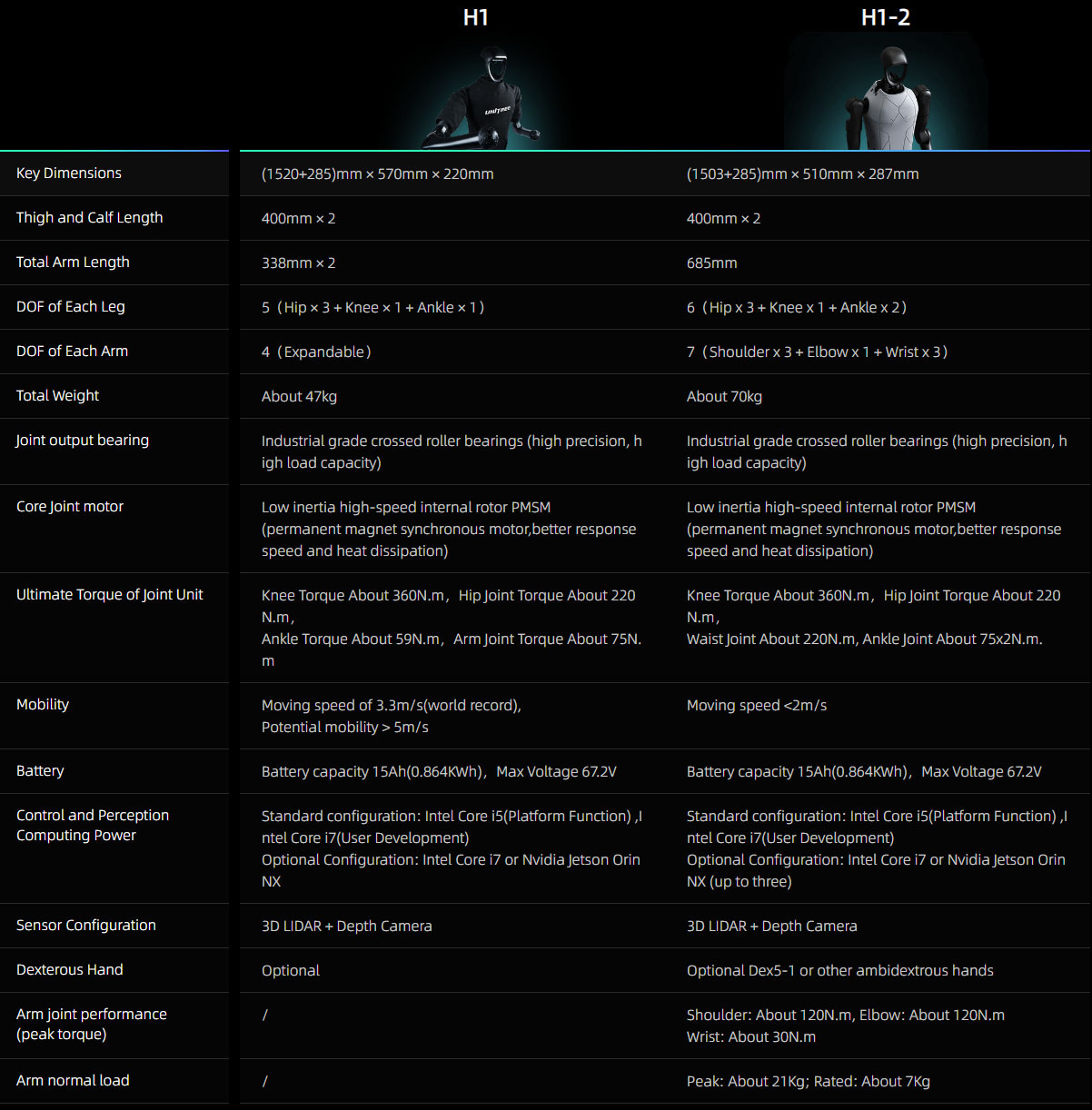
Task: Click the Arm normal load label
Action: point(73,1080)
